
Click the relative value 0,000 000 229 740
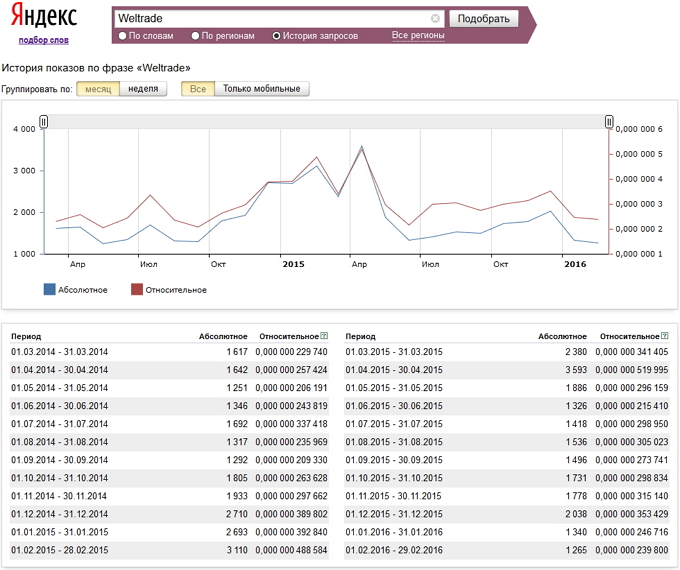(291, 352)
